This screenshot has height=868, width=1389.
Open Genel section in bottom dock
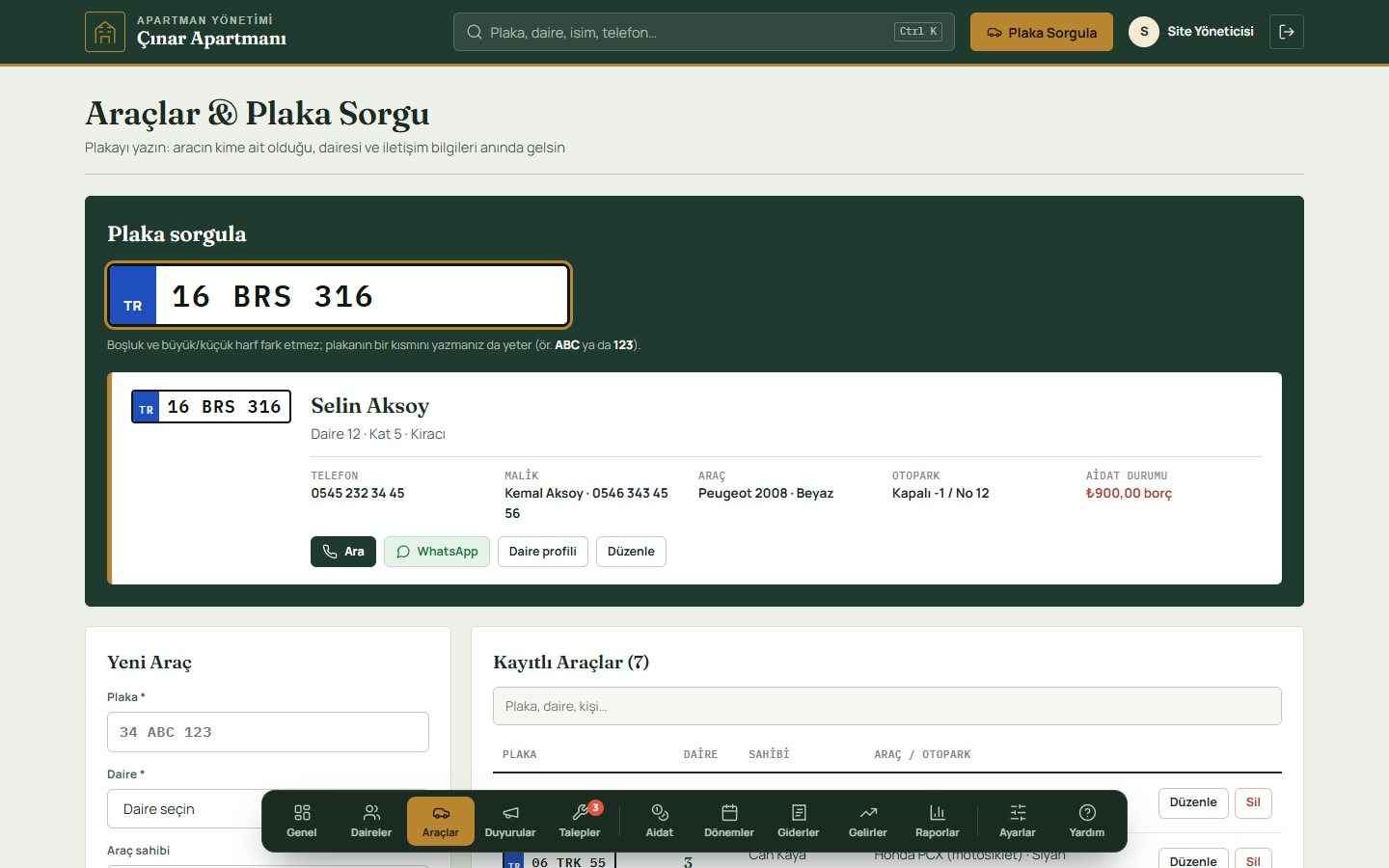tap(302, 821)
